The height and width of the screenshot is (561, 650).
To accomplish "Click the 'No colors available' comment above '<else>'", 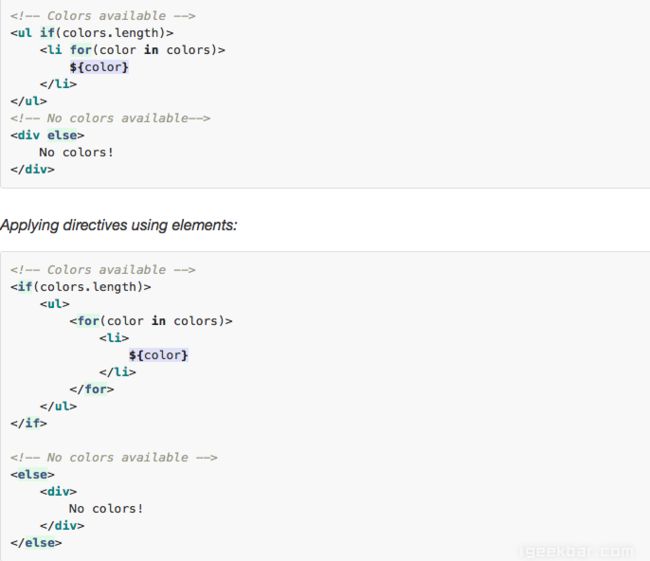I will [114, 457].
